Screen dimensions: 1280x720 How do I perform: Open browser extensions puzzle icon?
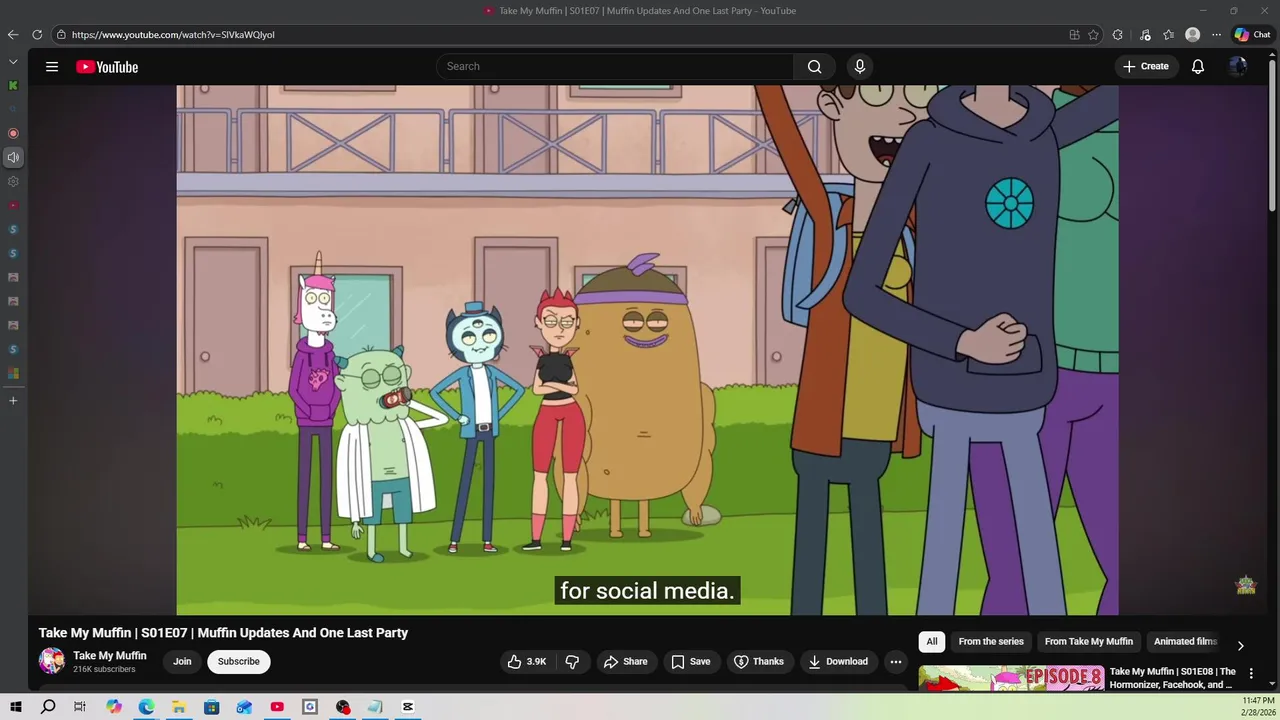(1117, 35)
